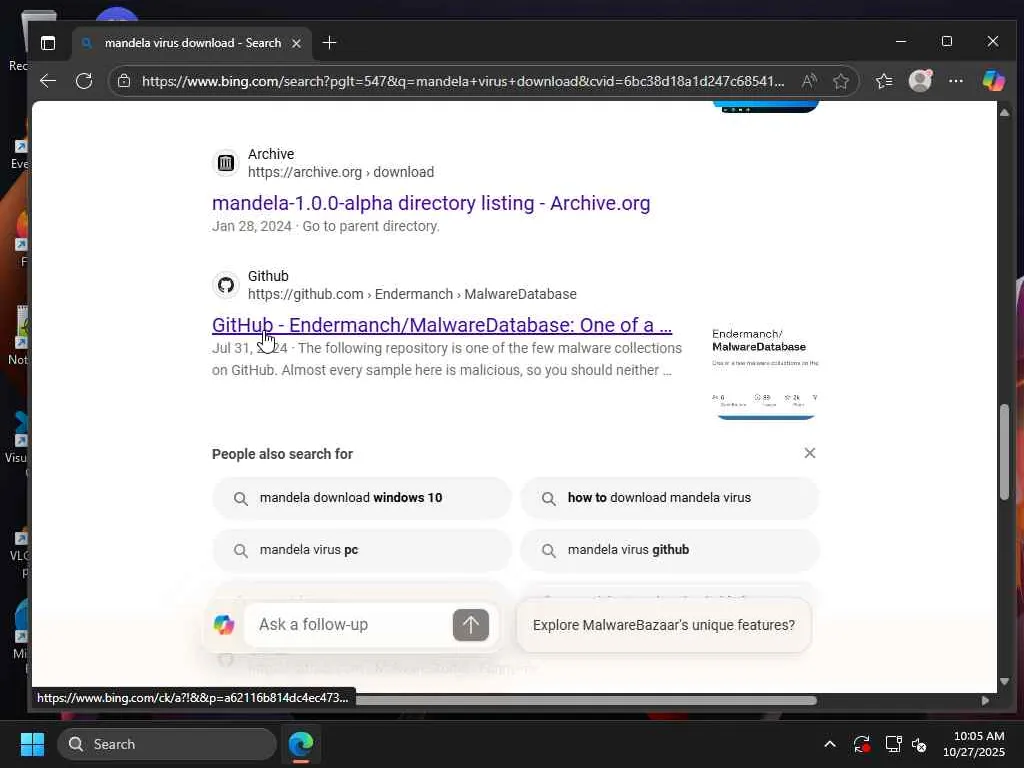
Task: Open the Windows Start menu
Action: 32,744
